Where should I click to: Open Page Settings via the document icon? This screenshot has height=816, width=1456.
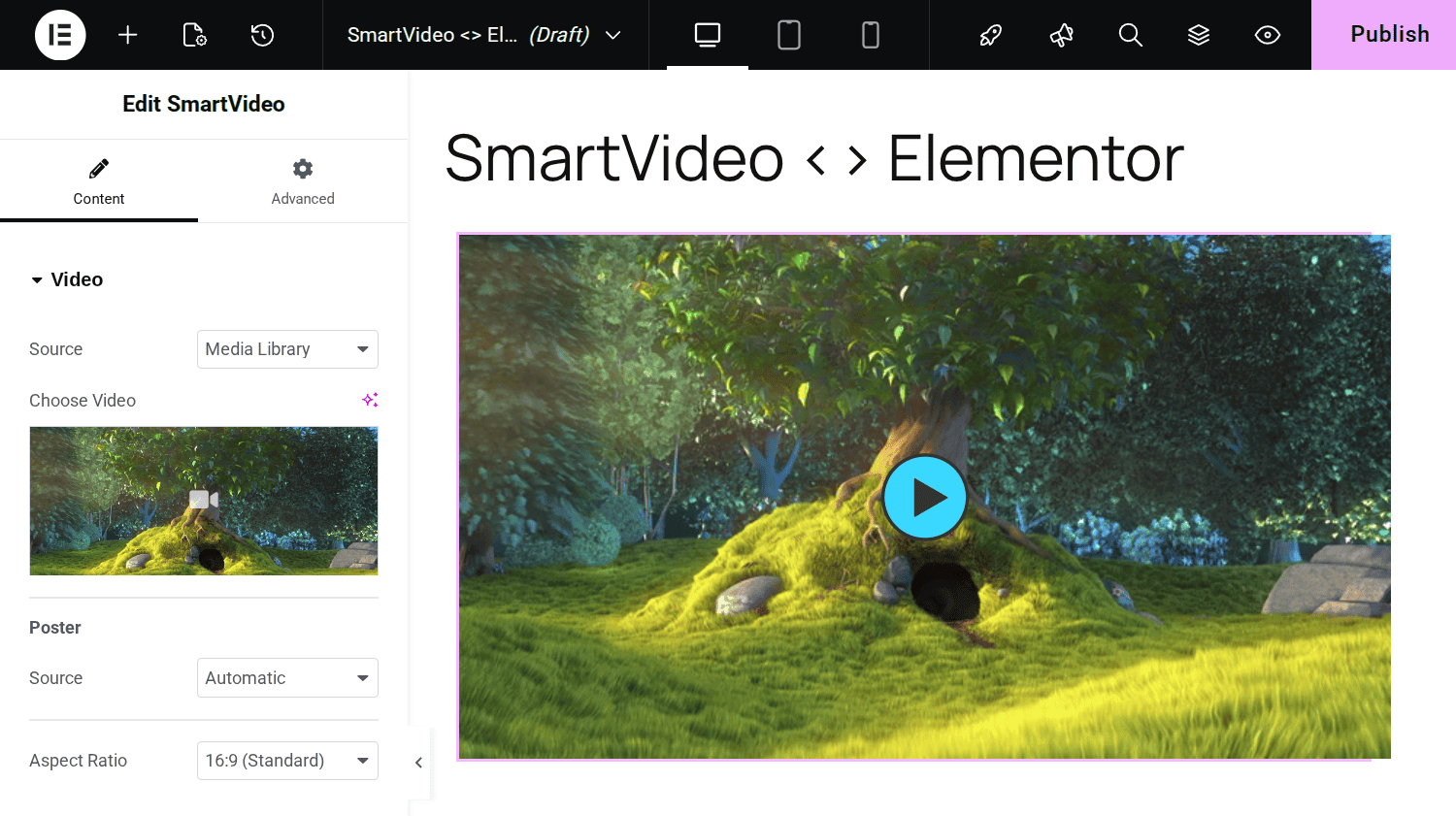(194, 35)
